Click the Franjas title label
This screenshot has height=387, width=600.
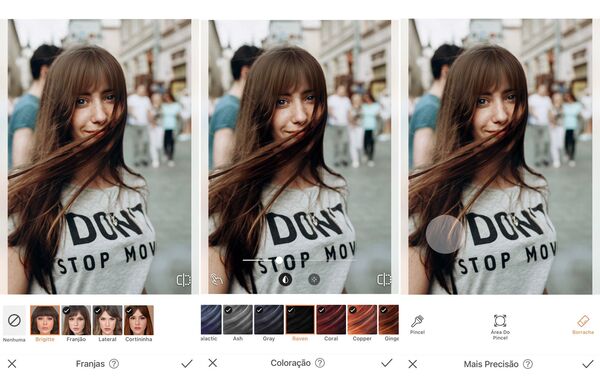[x=90, y=364]
